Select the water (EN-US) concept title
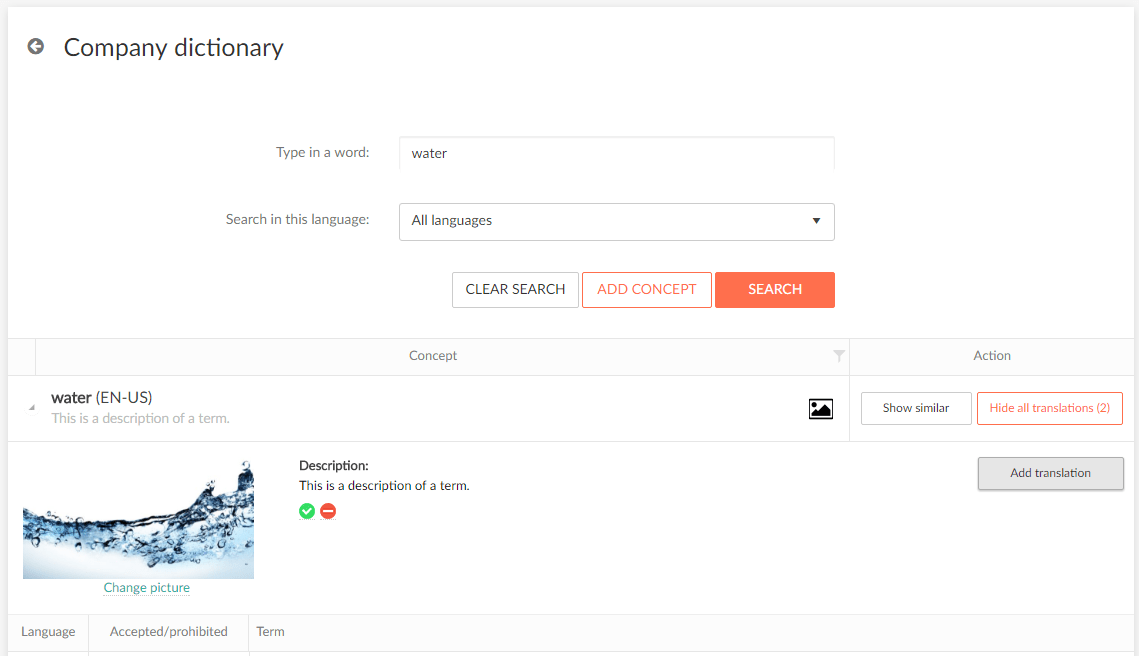 coord(102,397)
